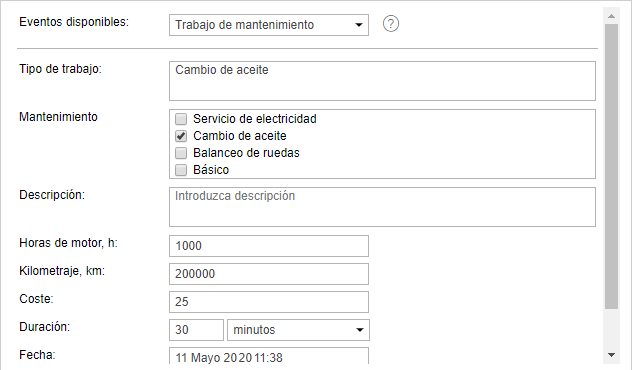
Task: Focus the Tipo de trabajo text area
Action: 382,81
